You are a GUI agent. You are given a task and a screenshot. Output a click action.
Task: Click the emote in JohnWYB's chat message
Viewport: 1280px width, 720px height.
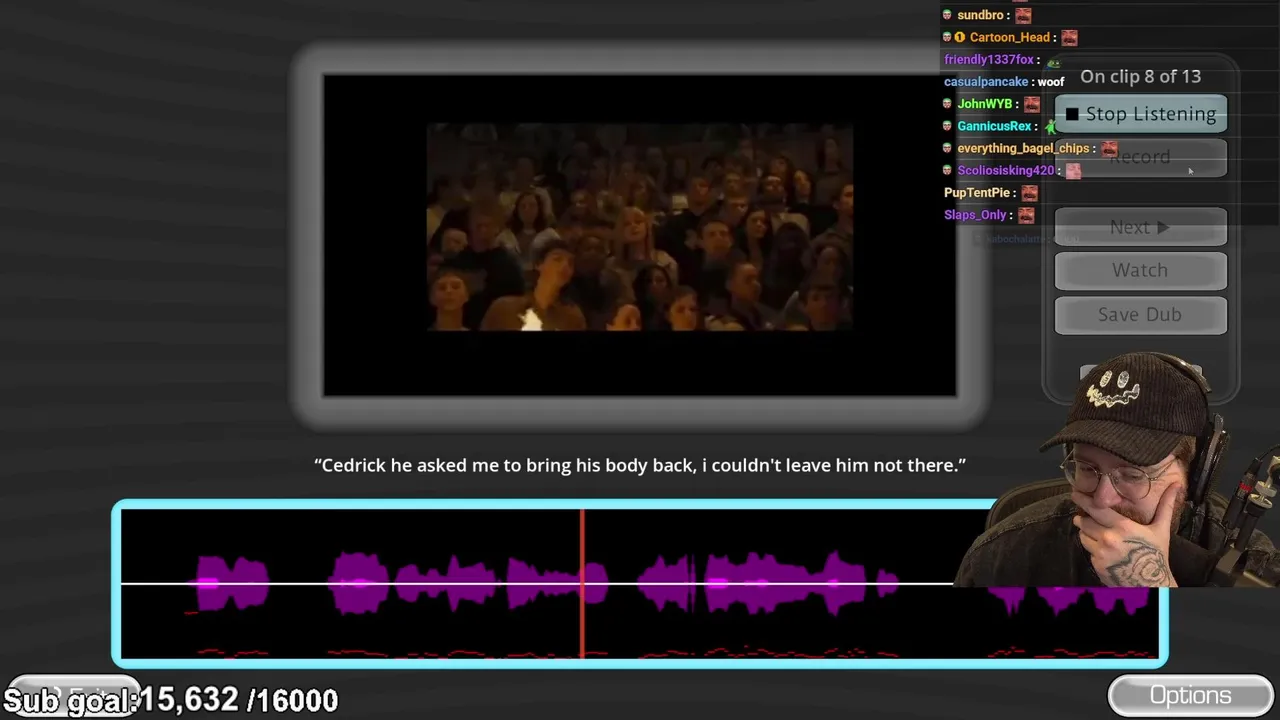point(1032,104)
